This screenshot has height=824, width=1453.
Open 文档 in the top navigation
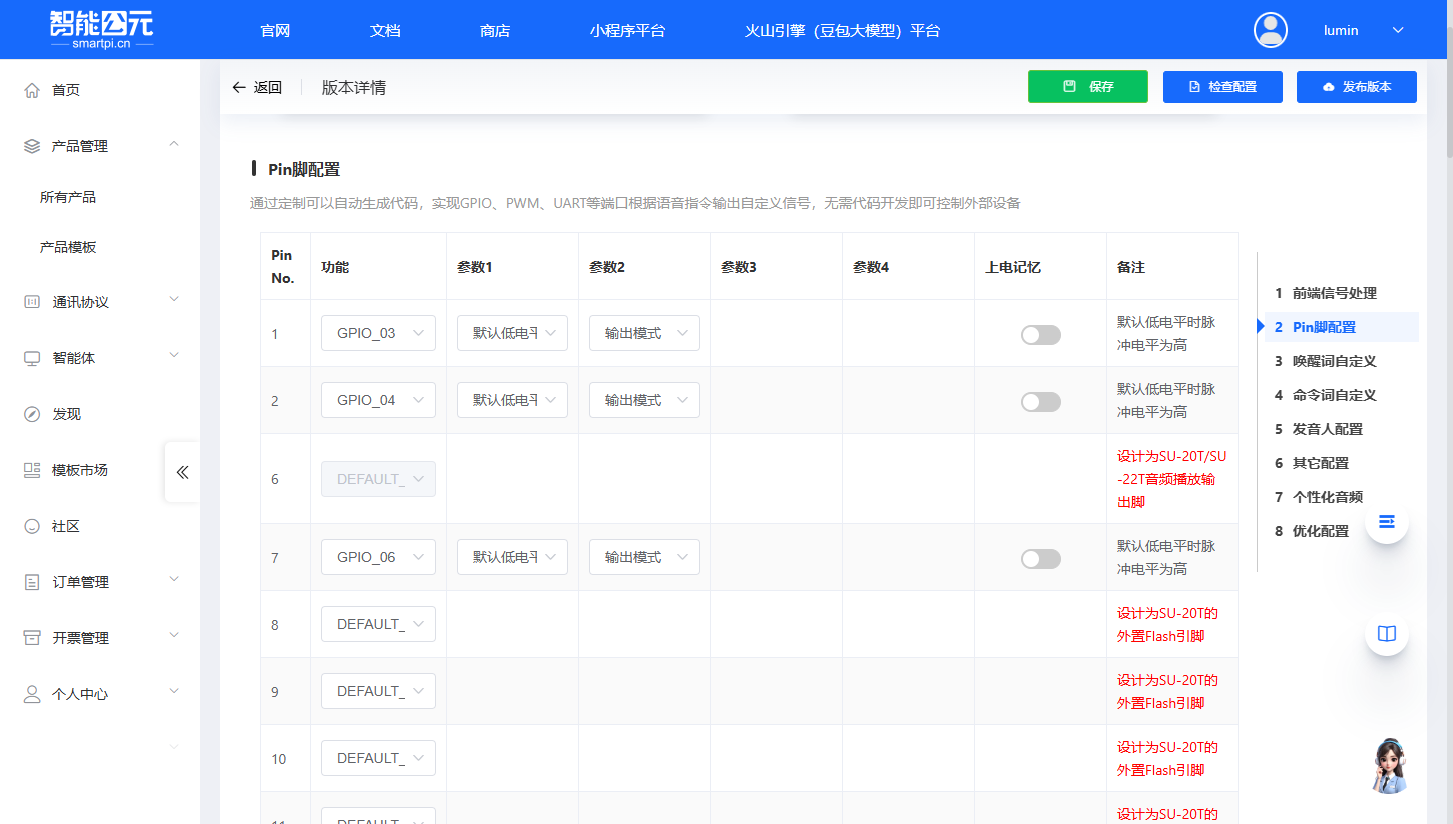tap(385, 30)
